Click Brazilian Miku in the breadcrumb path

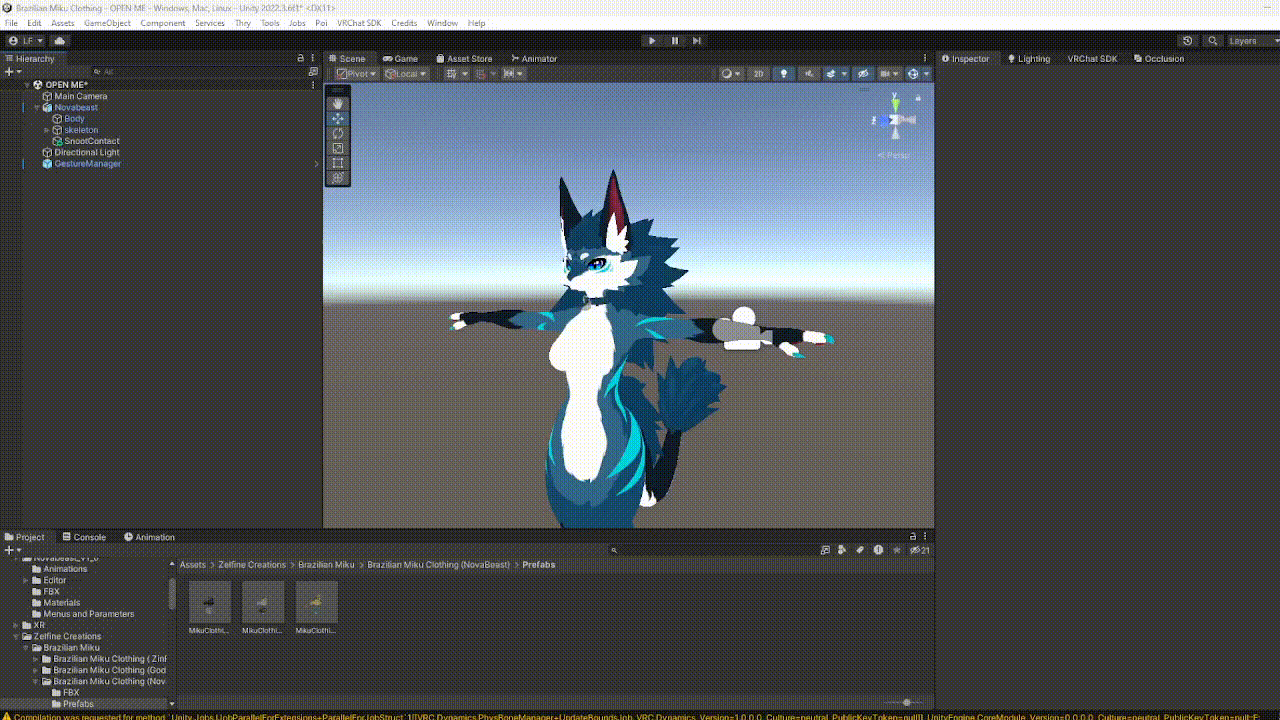point(326,565)
